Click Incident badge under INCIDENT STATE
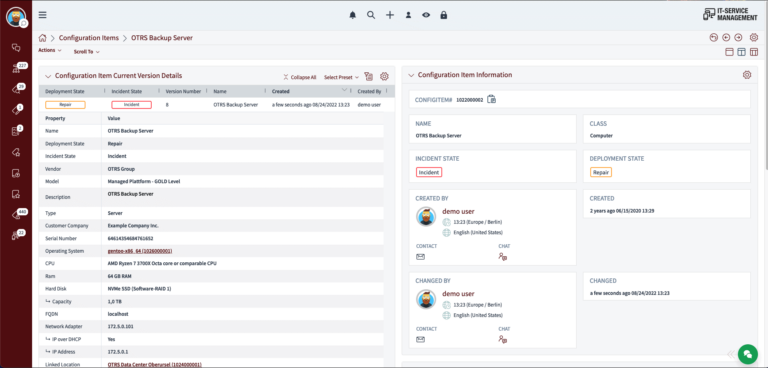 coord(429,172)
